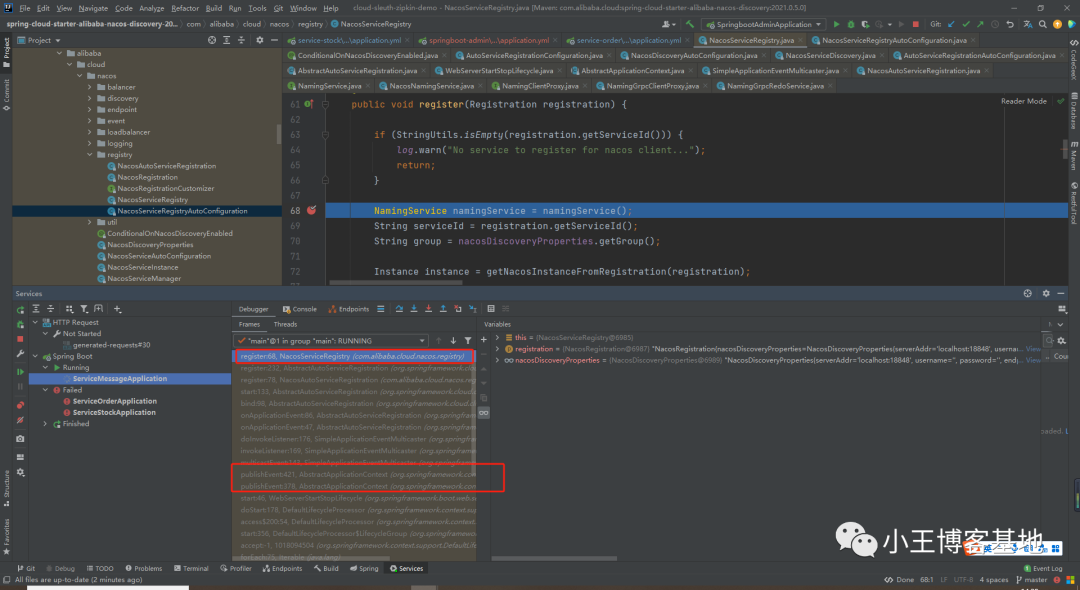Stop the service with red stop icon
Viewport: 1080px width, 590px height.
tap(21, 339)
